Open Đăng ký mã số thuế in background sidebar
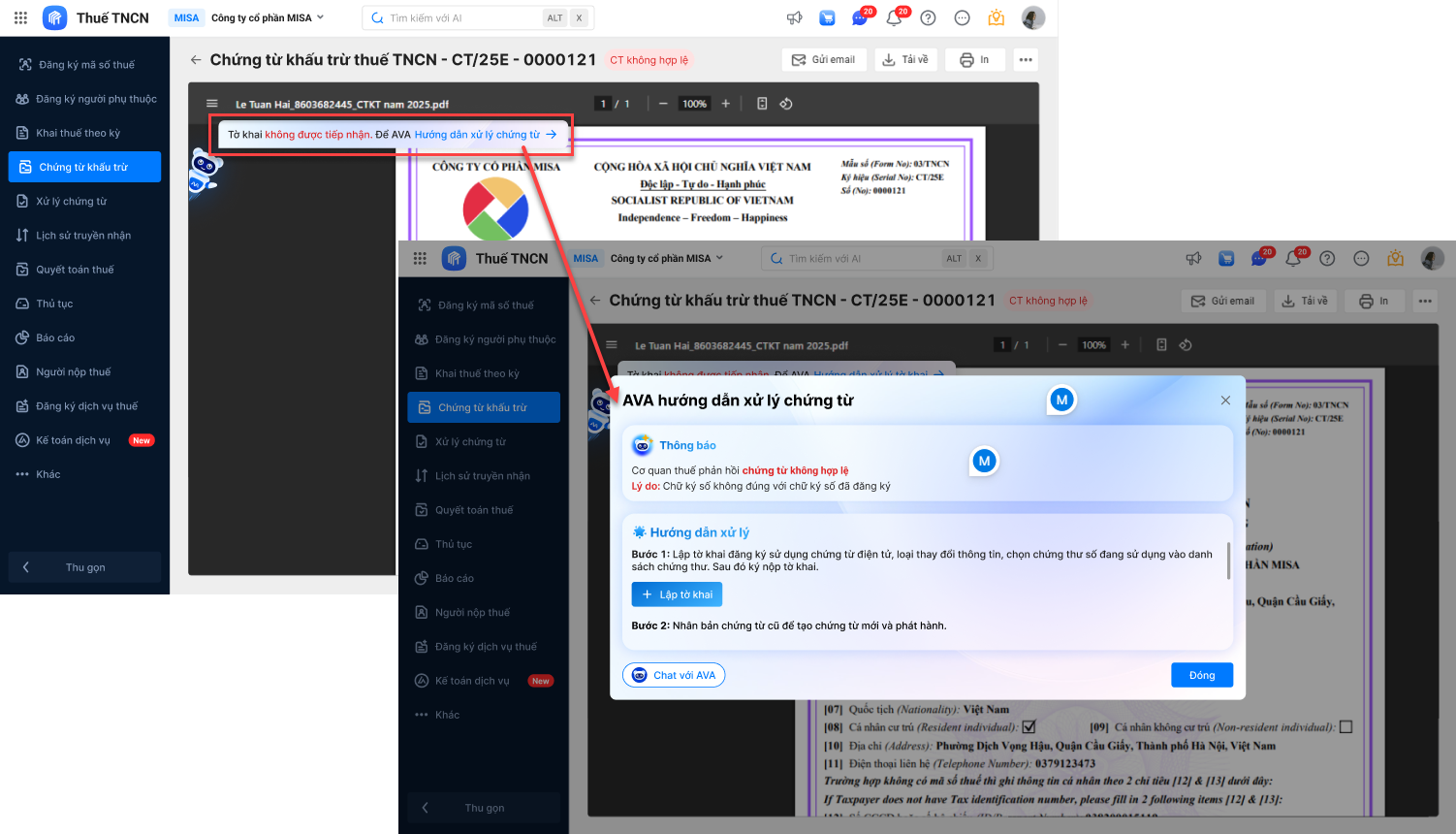 pyautogui.click(x=84, y=65)
